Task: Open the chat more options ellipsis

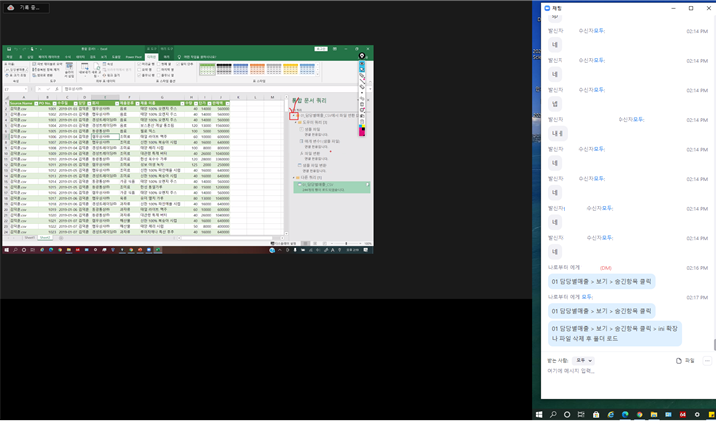Action: pos(707,361)
